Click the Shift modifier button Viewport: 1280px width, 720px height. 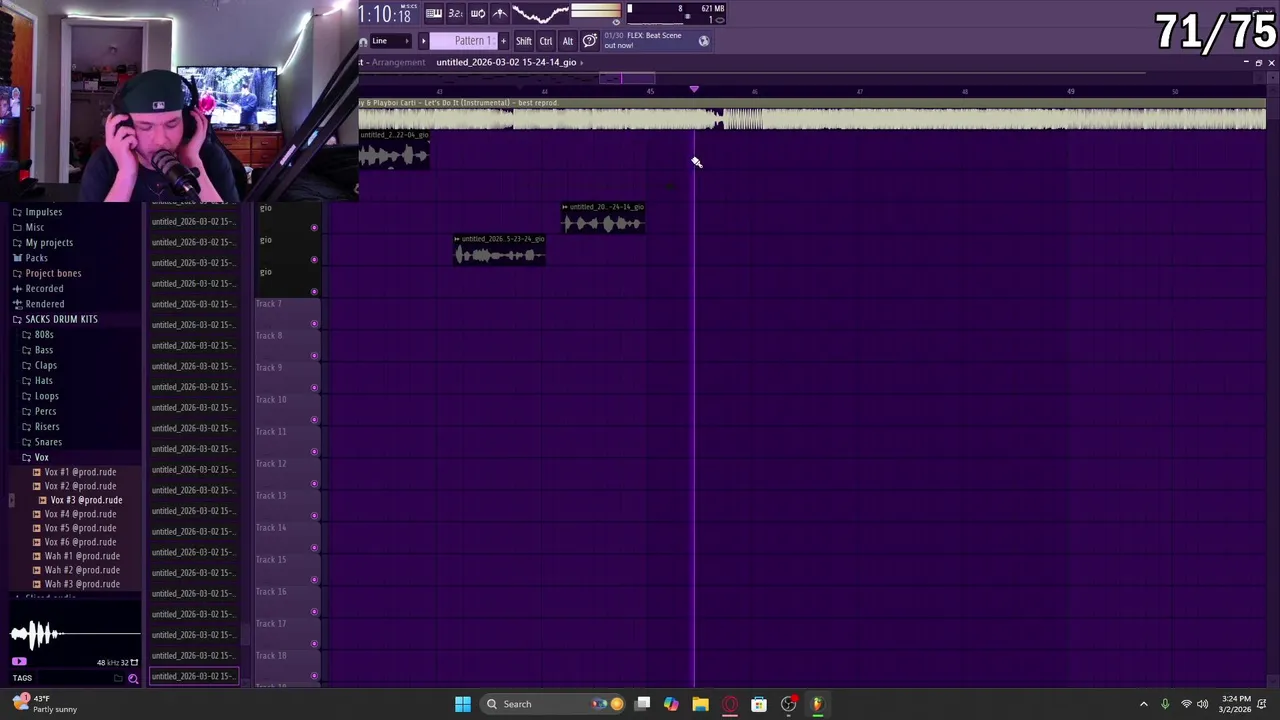pos(524,41)
